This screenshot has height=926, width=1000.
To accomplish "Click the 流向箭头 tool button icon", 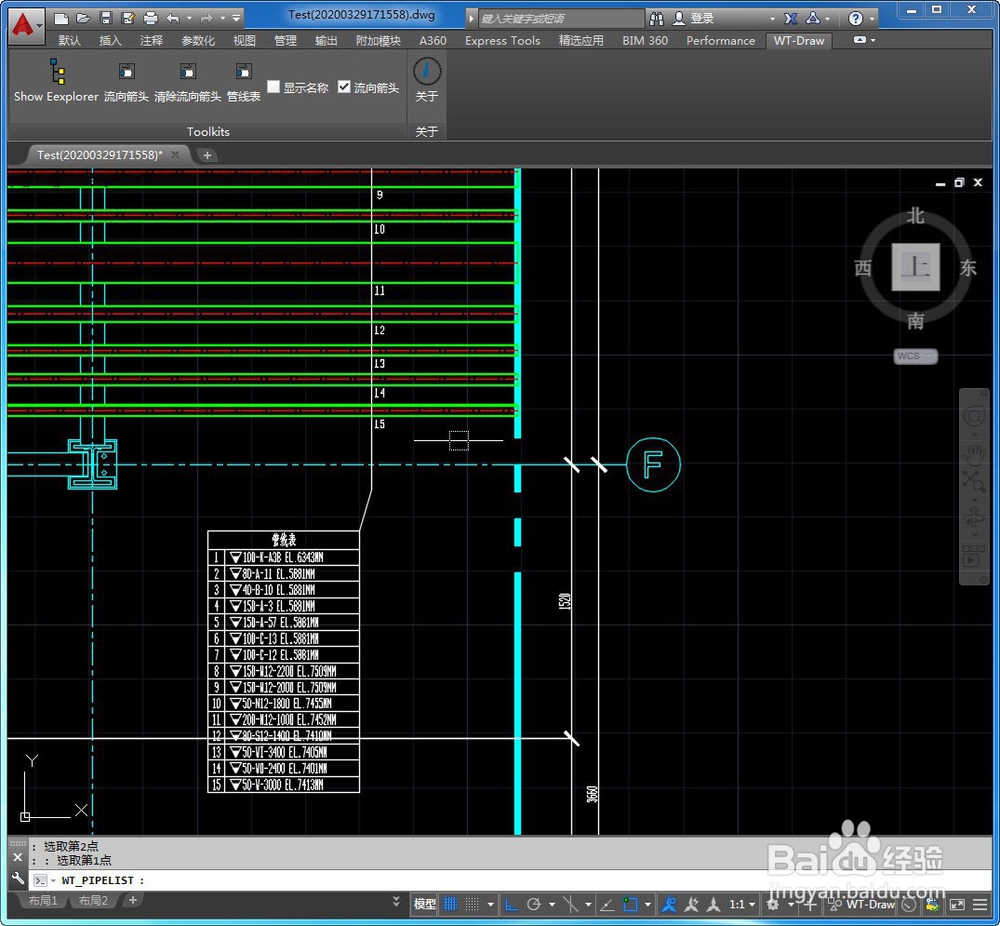I will [126, 71].
